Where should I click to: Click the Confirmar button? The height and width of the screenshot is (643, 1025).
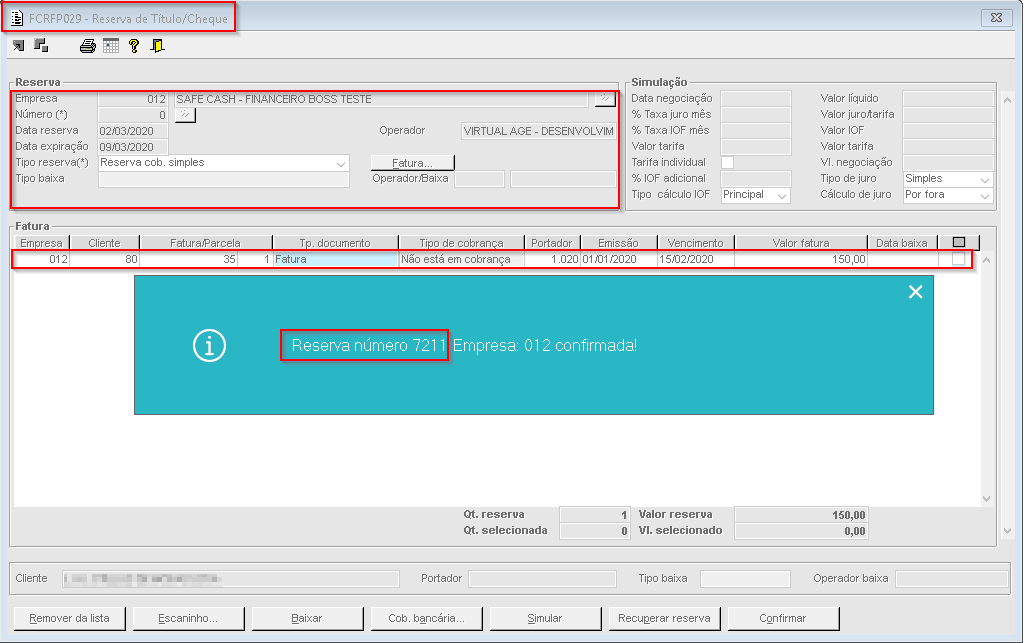(783, 618)
